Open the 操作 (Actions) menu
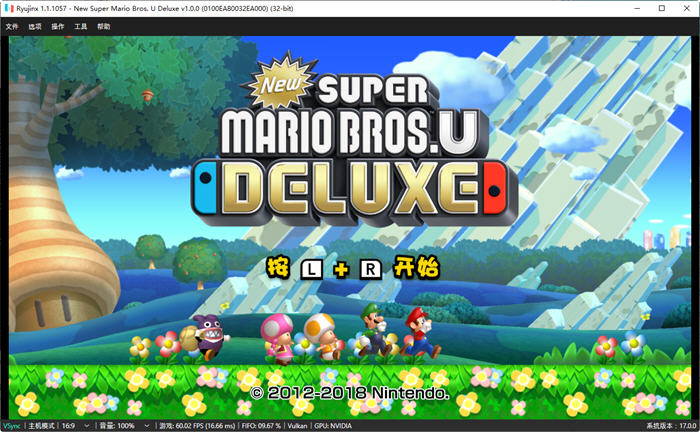Viewport: 700px width, 432px height. (58, 26)
